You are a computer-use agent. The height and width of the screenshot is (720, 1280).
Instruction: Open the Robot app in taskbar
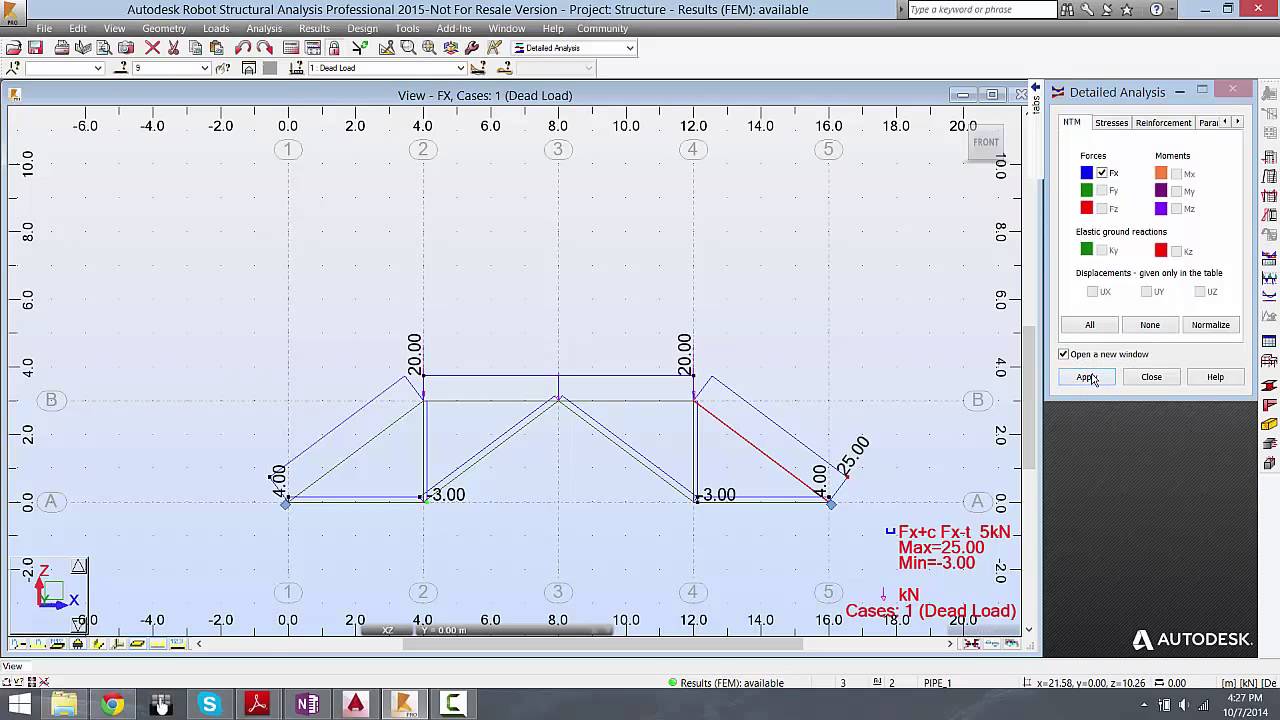403,704
